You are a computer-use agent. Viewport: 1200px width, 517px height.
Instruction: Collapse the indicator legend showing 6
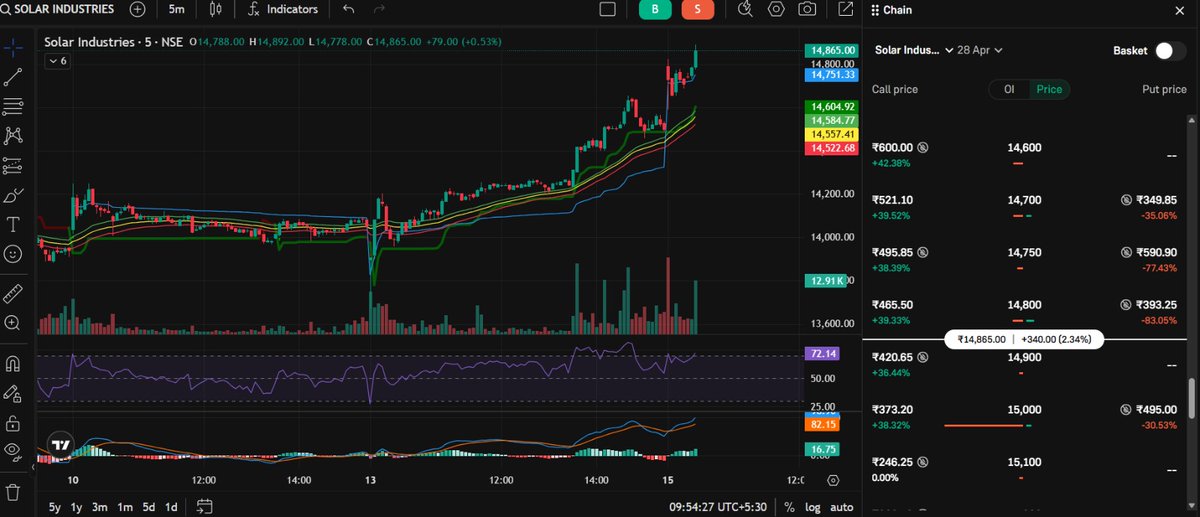pos(57,61)
